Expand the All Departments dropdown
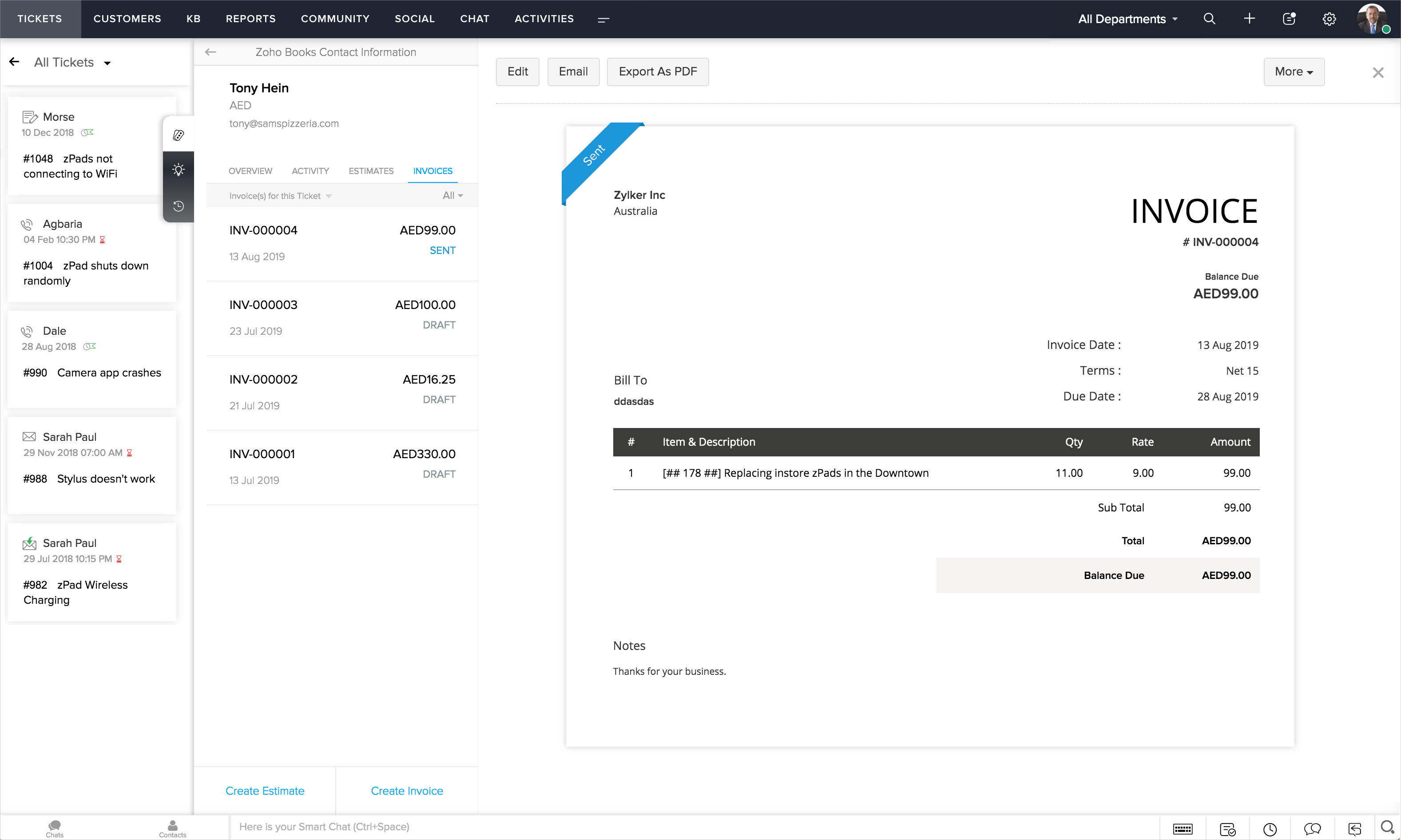Screen dimensions: 1401x840 pos(1127,19)
